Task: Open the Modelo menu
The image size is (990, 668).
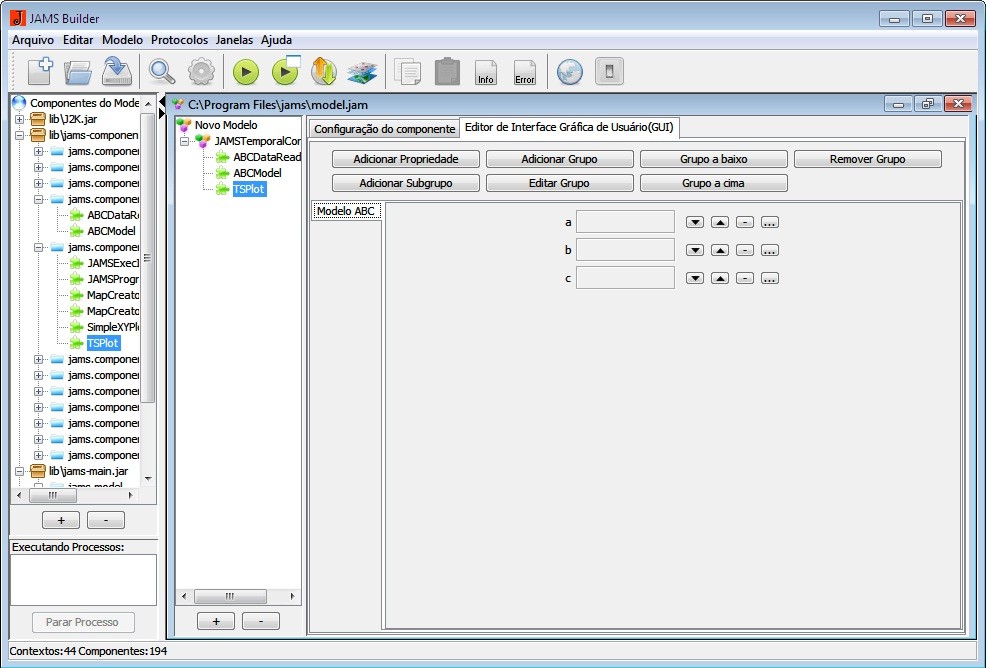Action: pyautogui.click(x=122, y=40)
